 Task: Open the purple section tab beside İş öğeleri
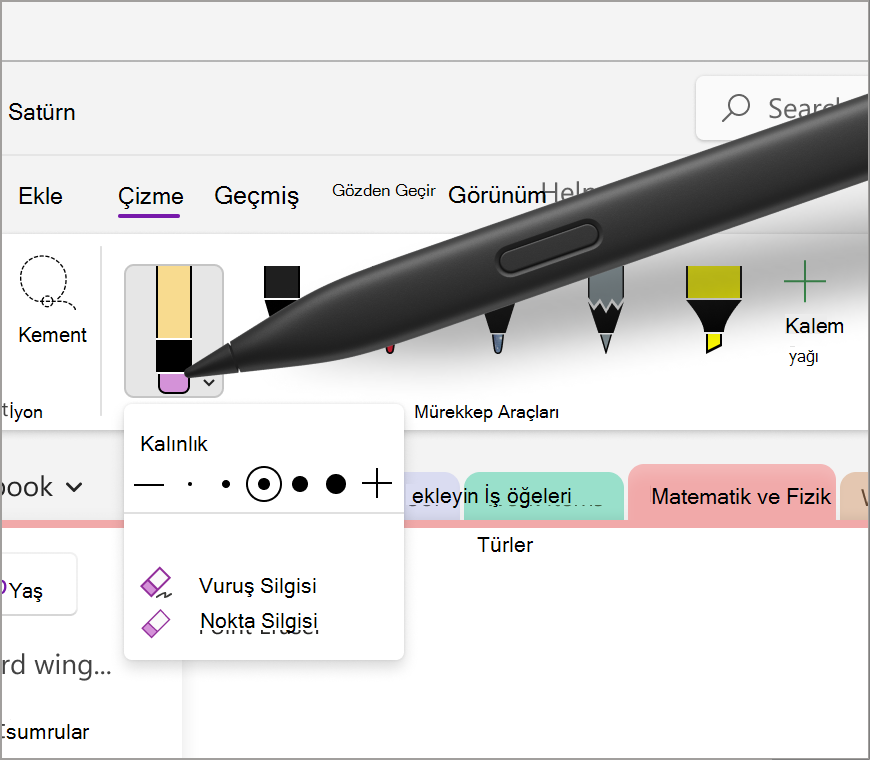pyautogui.click(x=432, y=496)
